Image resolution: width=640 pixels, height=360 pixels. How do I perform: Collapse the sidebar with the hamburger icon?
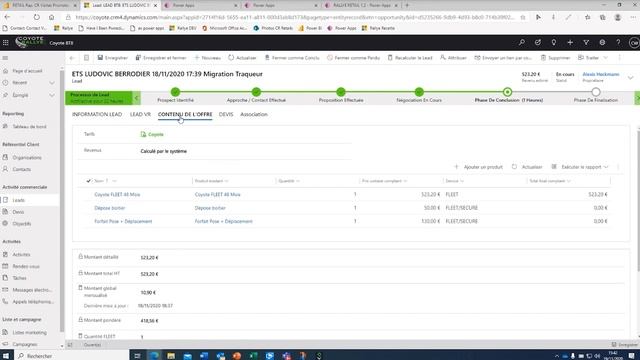coord(5,58)
